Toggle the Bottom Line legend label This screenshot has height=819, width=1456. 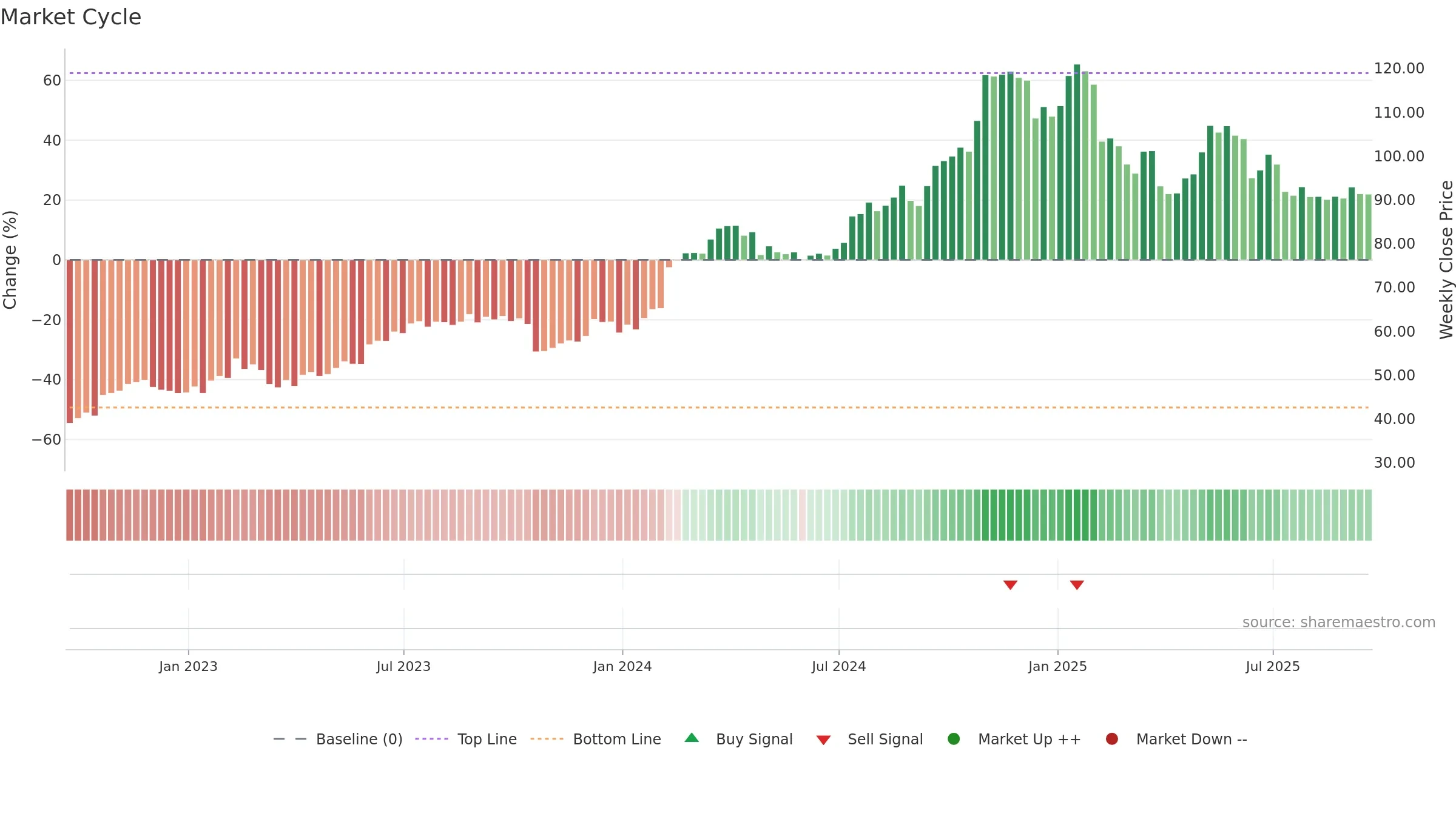pos(617,740)
